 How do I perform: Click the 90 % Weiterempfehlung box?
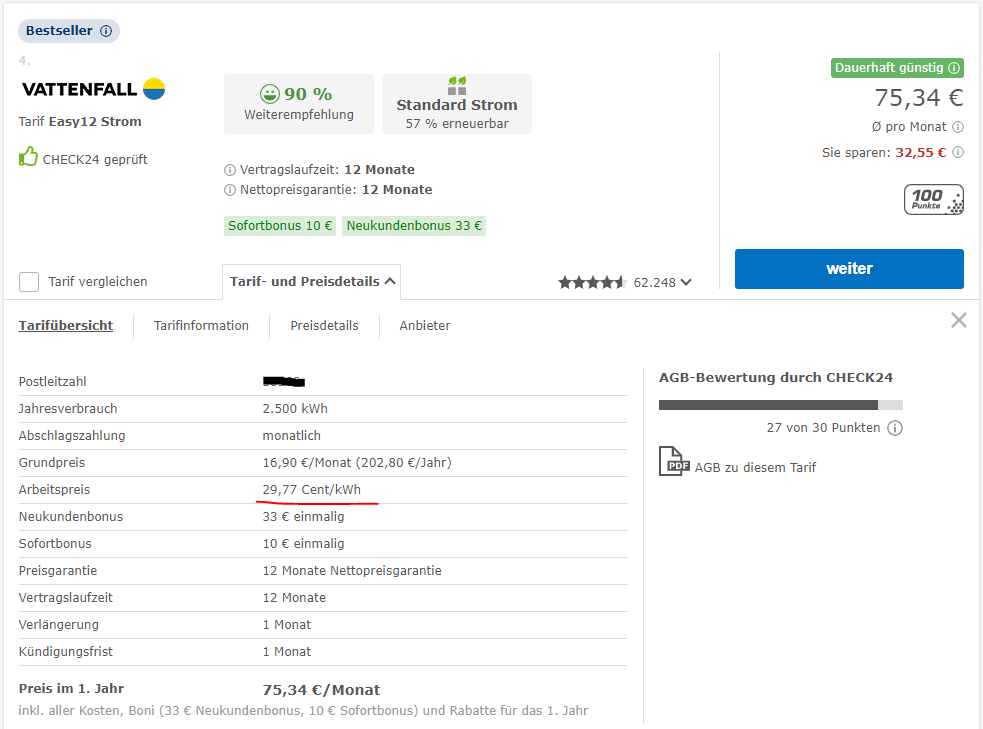(299, 104)
